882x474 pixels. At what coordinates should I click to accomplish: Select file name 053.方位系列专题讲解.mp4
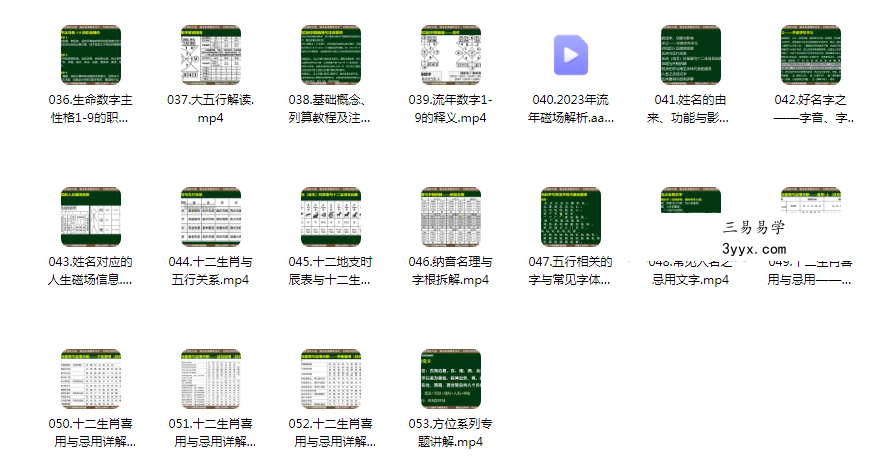tap(451, 432)
